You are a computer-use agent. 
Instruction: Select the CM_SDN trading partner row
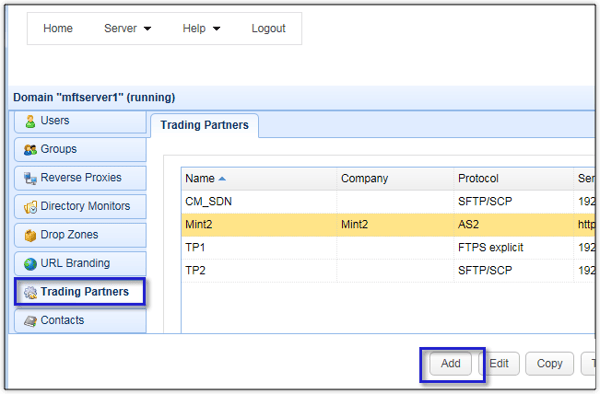[x=388, y=202]
